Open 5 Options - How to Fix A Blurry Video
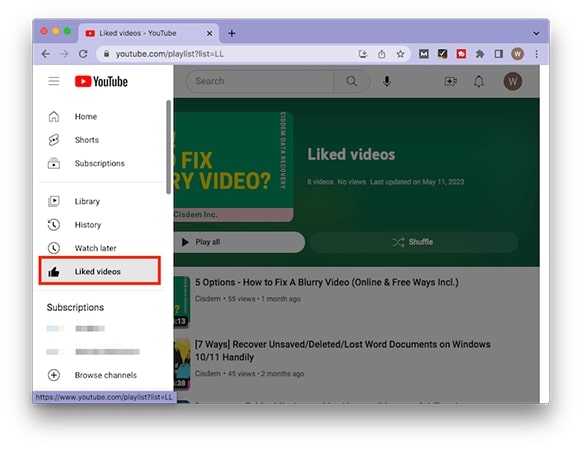 coord(327,282)
